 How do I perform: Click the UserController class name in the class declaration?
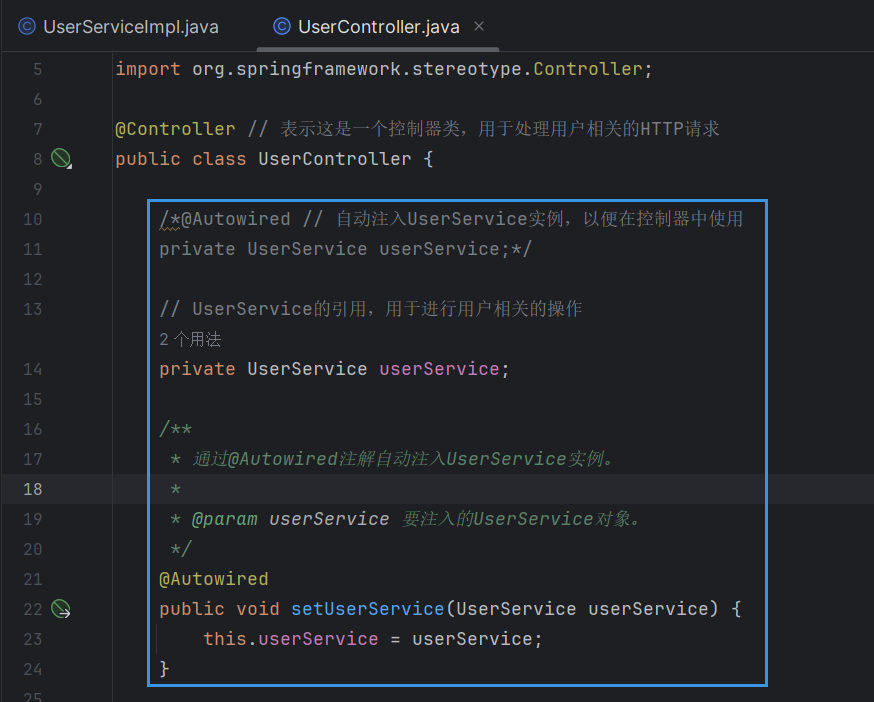334,159
